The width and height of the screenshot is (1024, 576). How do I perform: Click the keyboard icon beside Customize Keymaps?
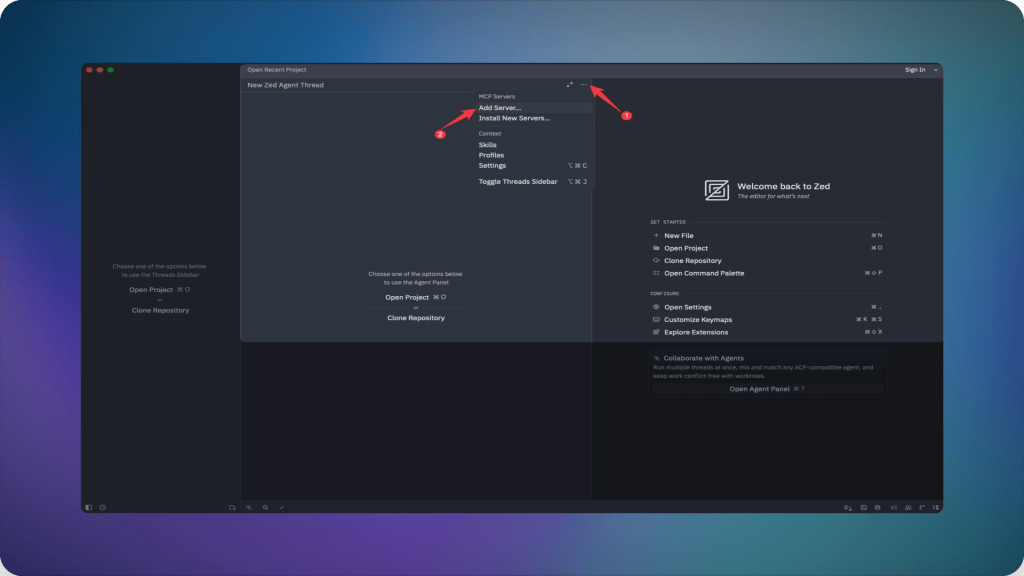(656, 319)
